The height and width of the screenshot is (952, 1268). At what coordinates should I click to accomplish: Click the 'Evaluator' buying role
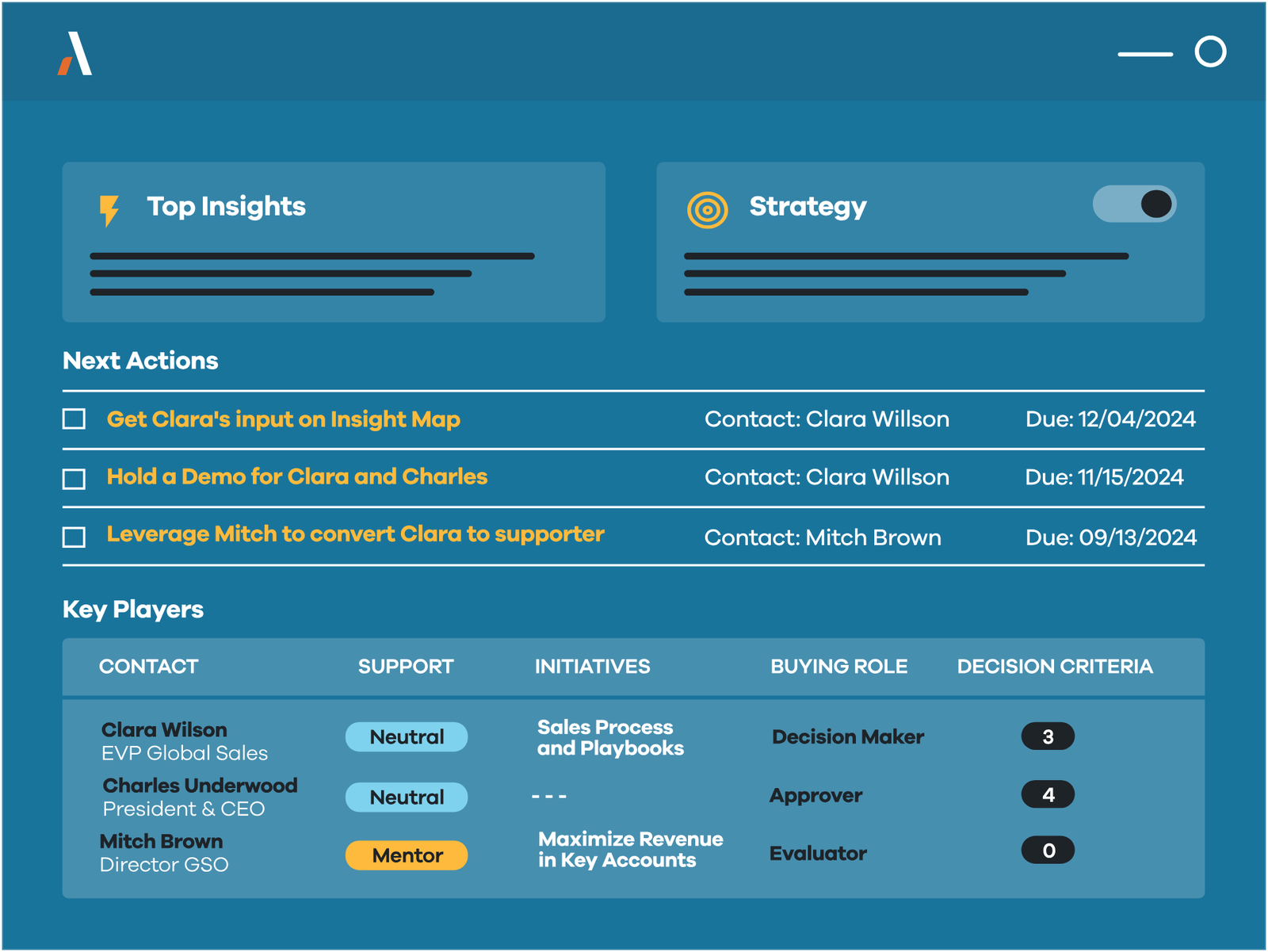click(818, 854)
